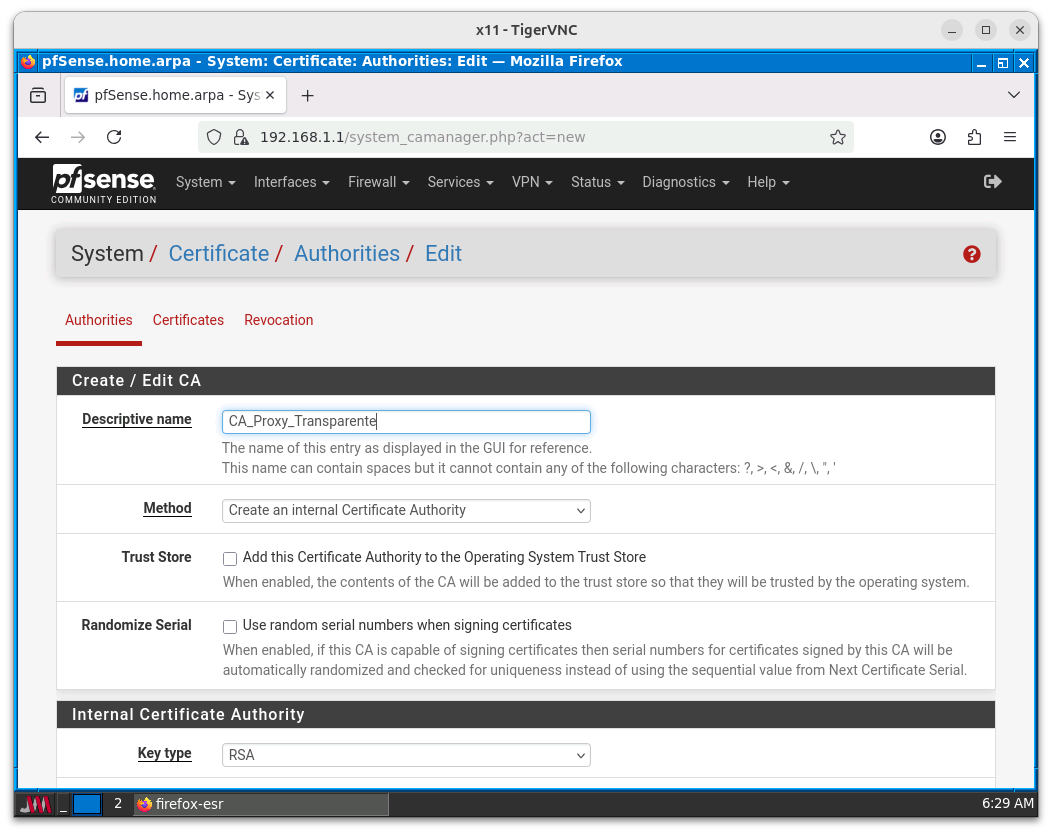This screenshot has height=834, width=1052.
Task: Switch to the Revocation tab
Action: [278, 320]
